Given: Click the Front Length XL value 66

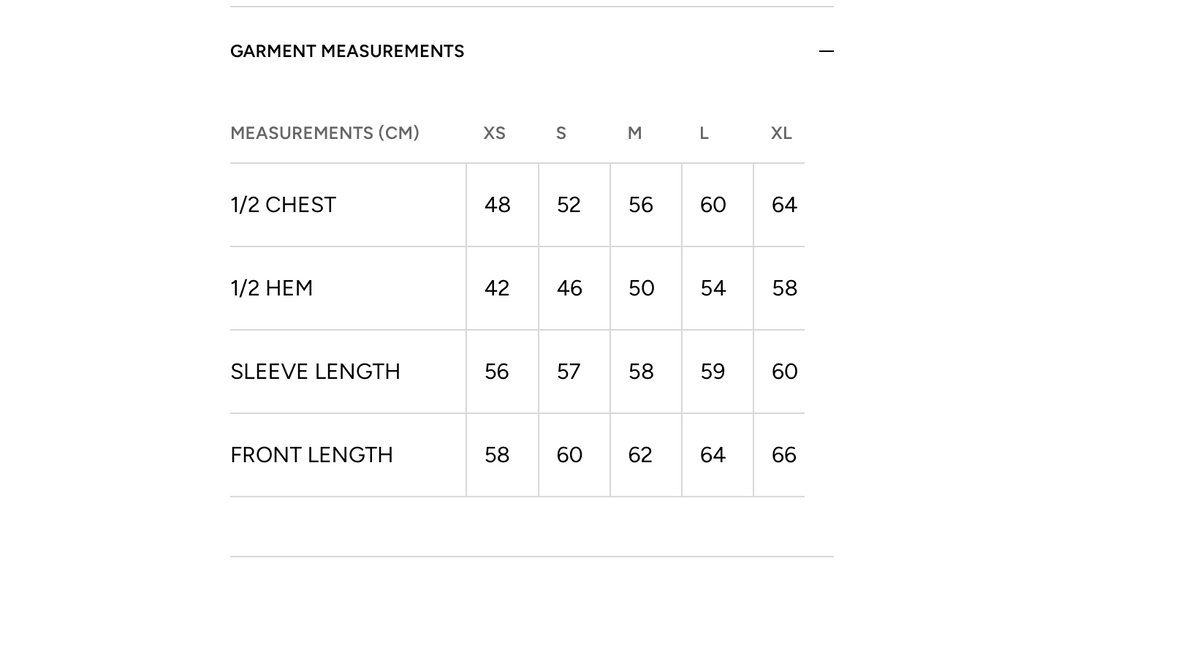Looking at the screenshot, I should coord(784,455).
